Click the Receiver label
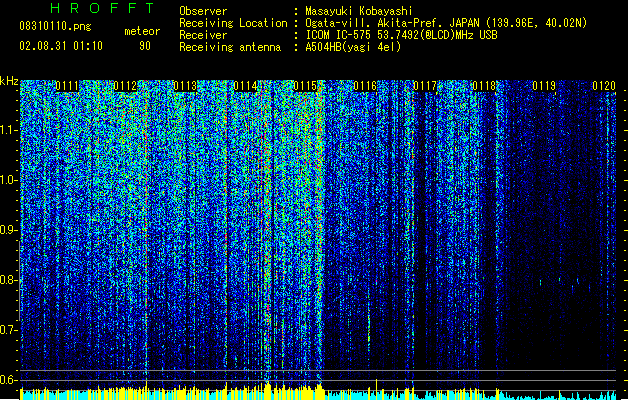 (203, 35)
